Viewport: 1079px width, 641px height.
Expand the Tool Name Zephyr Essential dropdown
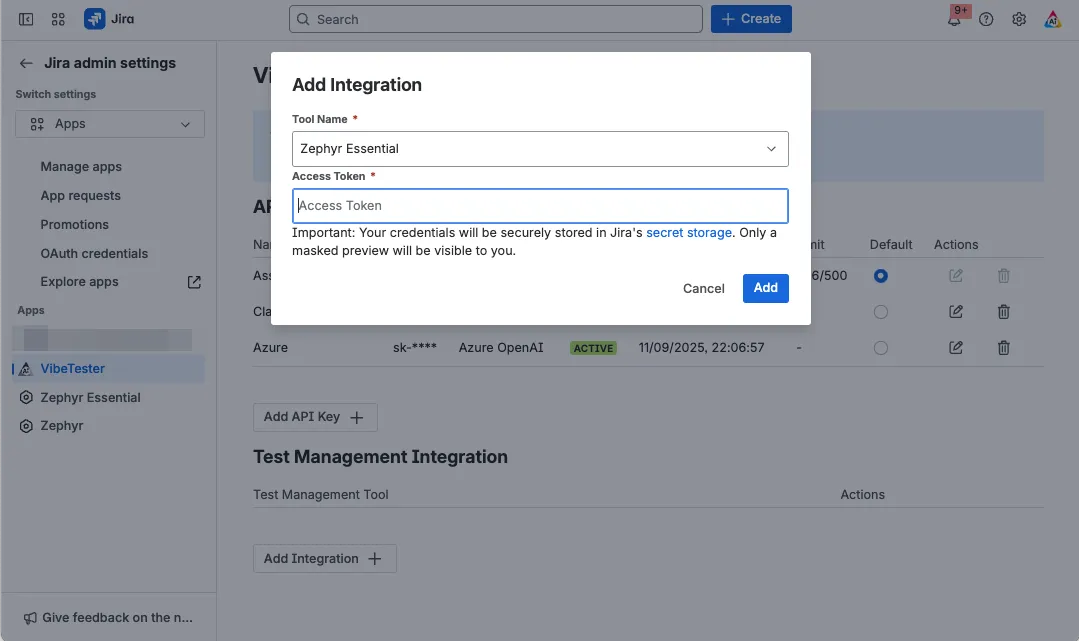pos(540,149)
